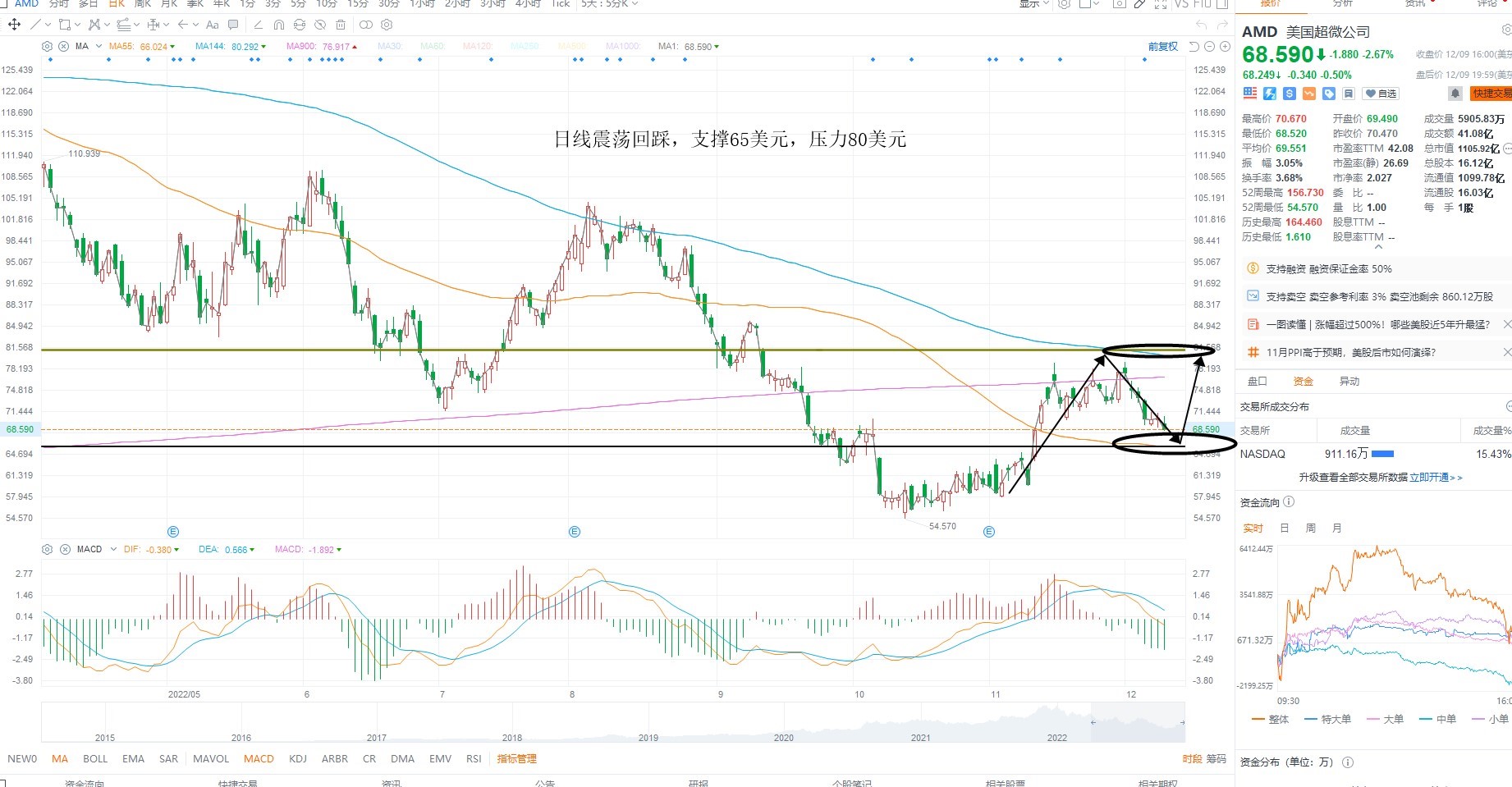Open the rectangle tool options arrow

pyautogui.click(x=77, y=25)
